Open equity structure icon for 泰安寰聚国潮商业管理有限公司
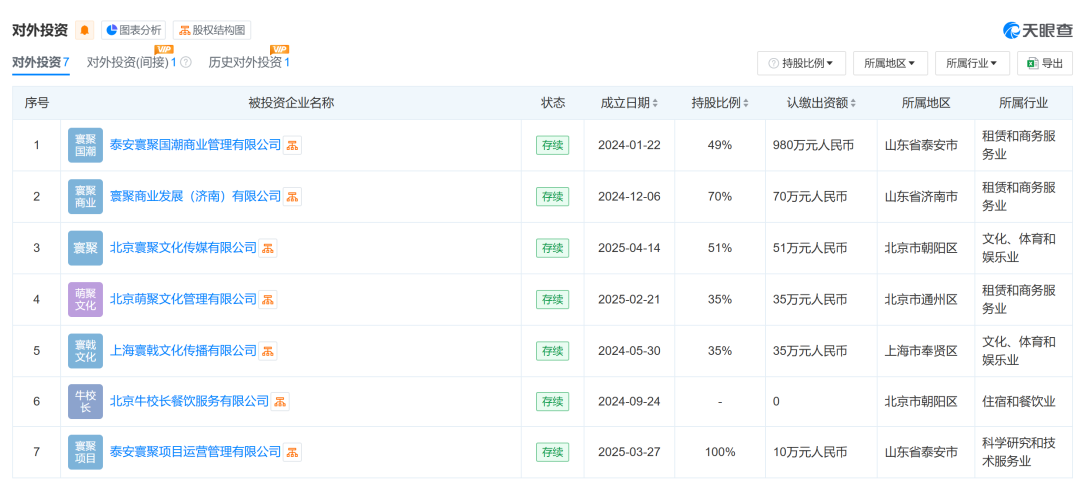The height and width of the screenshot is (484, 1080). [x=293, y=145]
